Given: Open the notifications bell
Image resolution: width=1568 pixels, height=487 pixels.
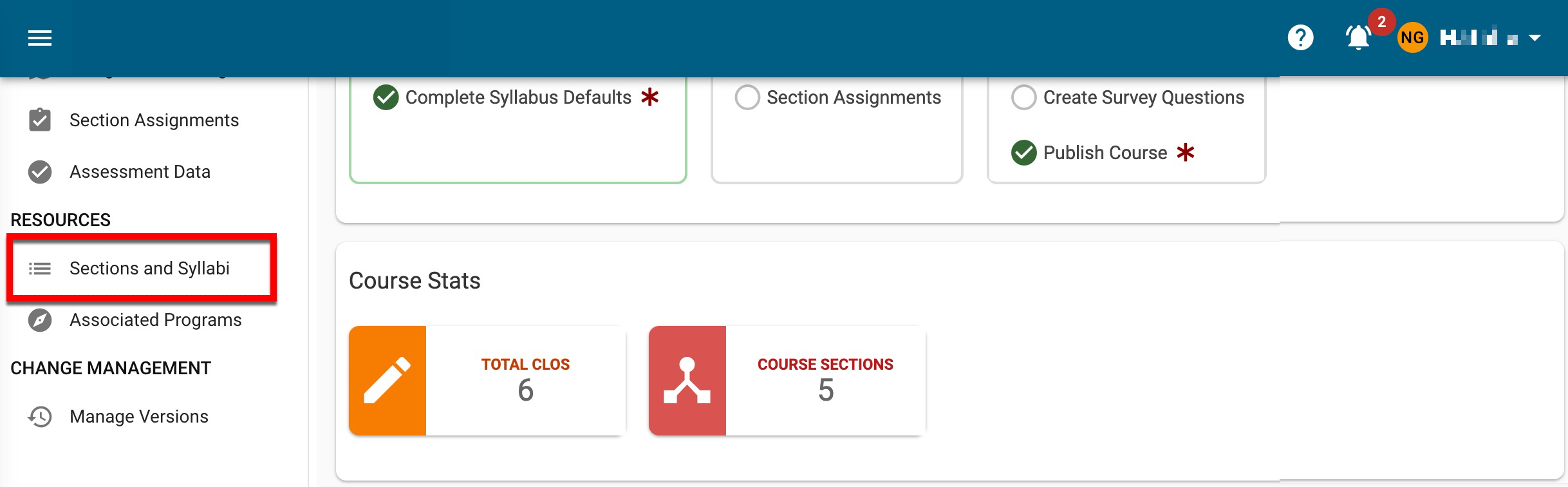Looking at the screenshot, I should [x=1358, y=38].
